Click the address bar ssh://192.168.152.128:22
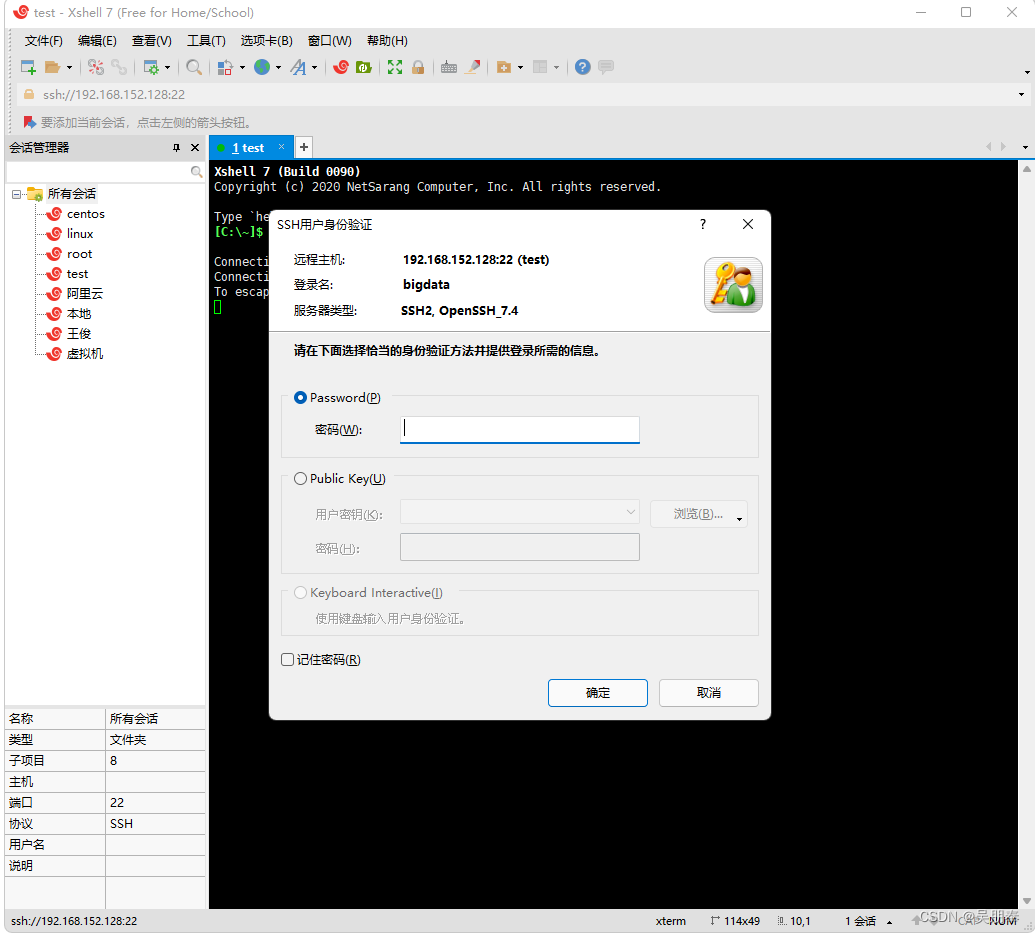This screenshot has height=934, width=1035. coord(114,94)
